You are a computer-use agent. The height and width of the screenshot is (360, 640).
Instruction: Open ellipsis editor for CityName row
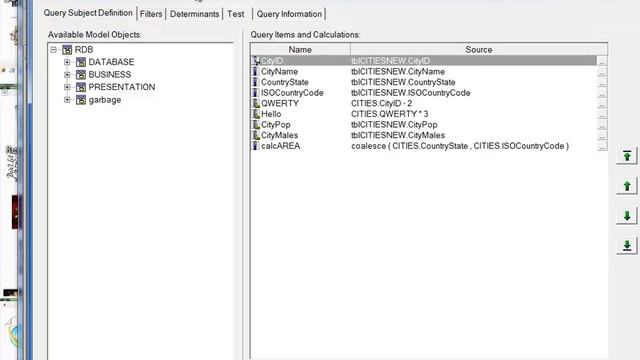click(x=602, y=71)
